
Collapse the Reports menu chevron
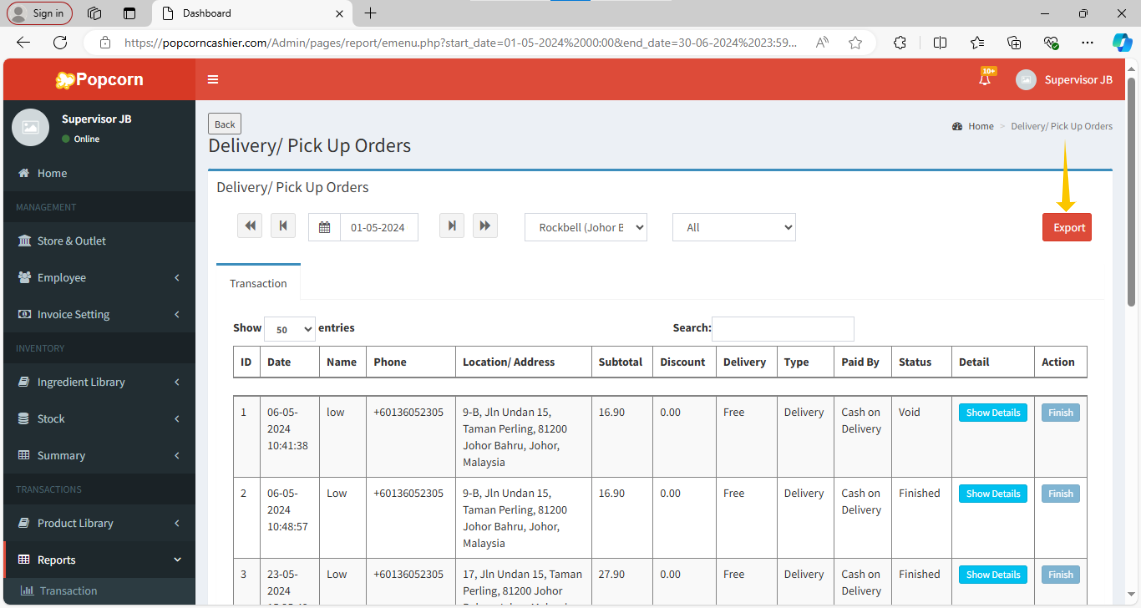(x=177, y=559)
